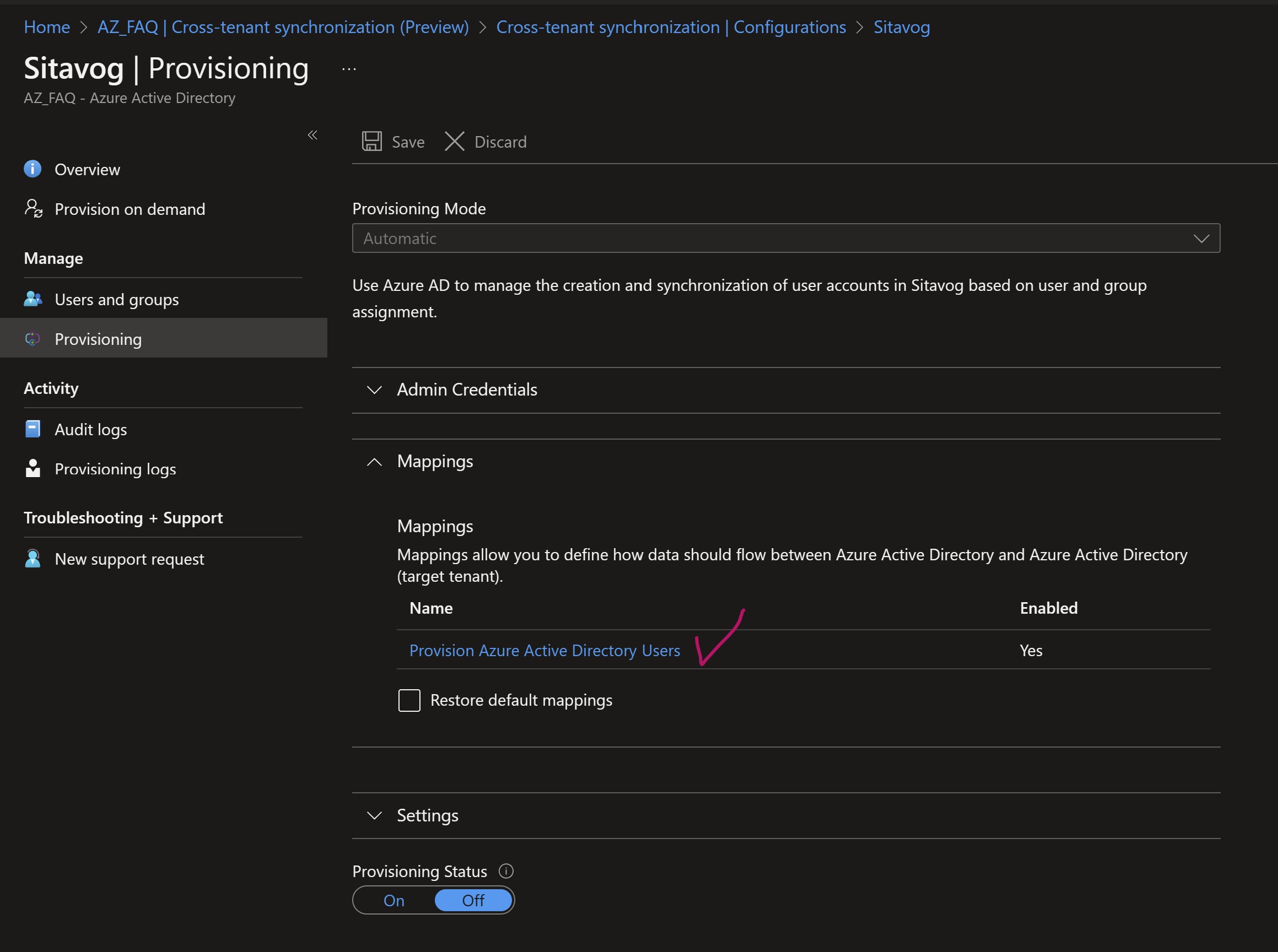Click the Users and groups icon
1278x952 pixels.
pos(33,299)
